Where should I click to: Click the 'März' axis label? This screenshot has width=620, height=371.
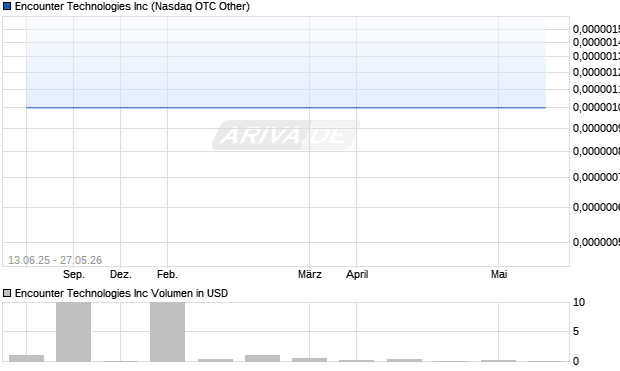point(310,274)
